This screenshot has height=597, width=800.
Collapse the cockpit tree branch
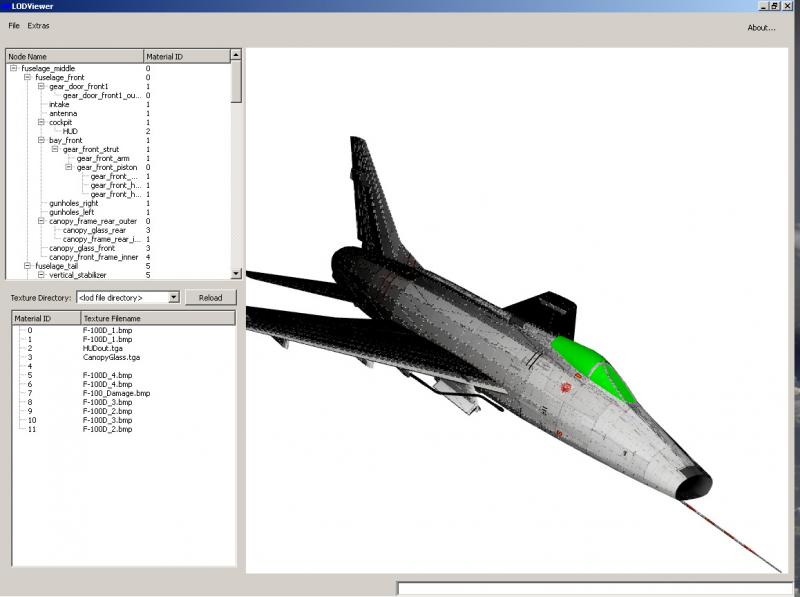(x=41, y=122)
